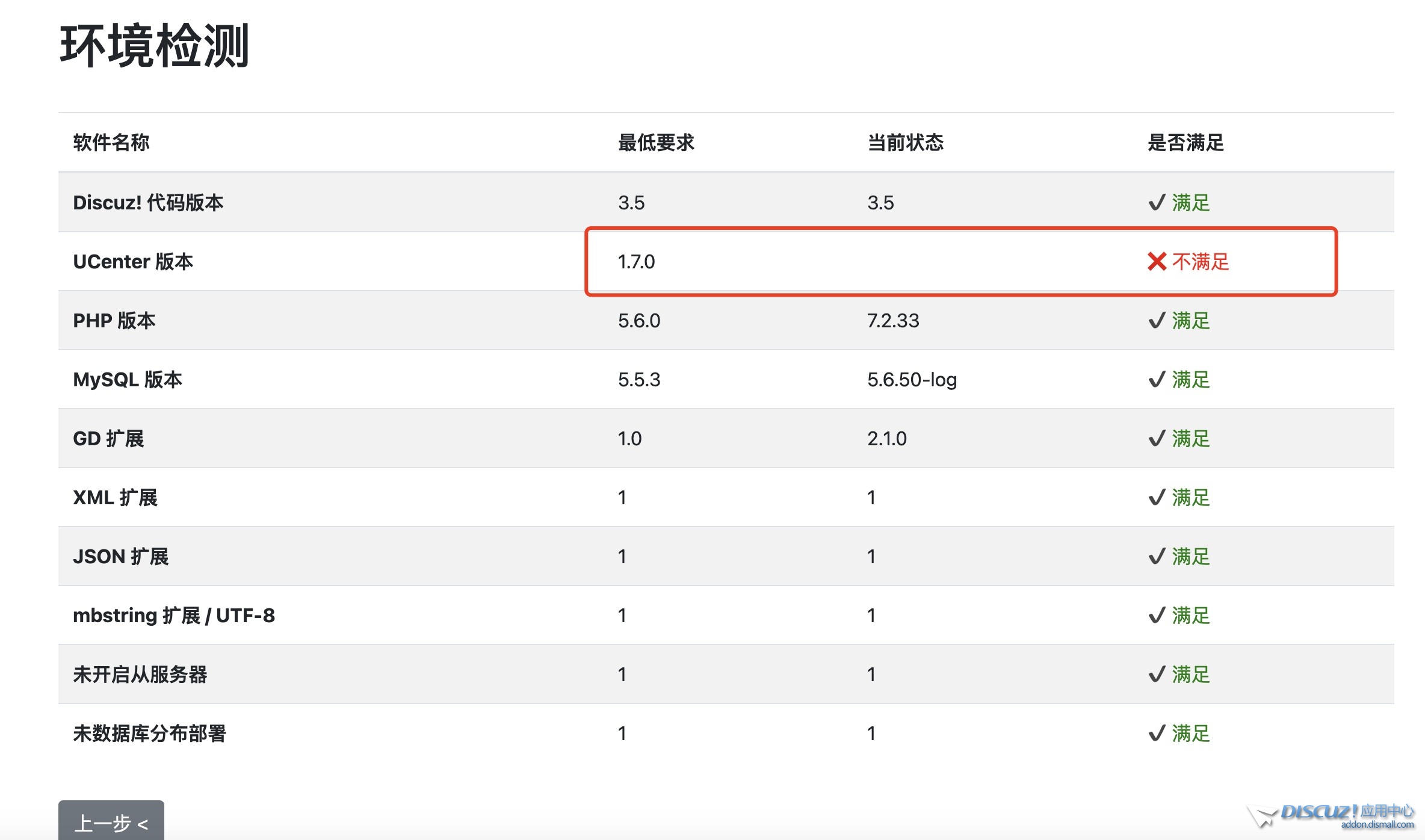Screen dimensions: 1425x840
Task: Click the 最低要求 column header
Action: 656,143
